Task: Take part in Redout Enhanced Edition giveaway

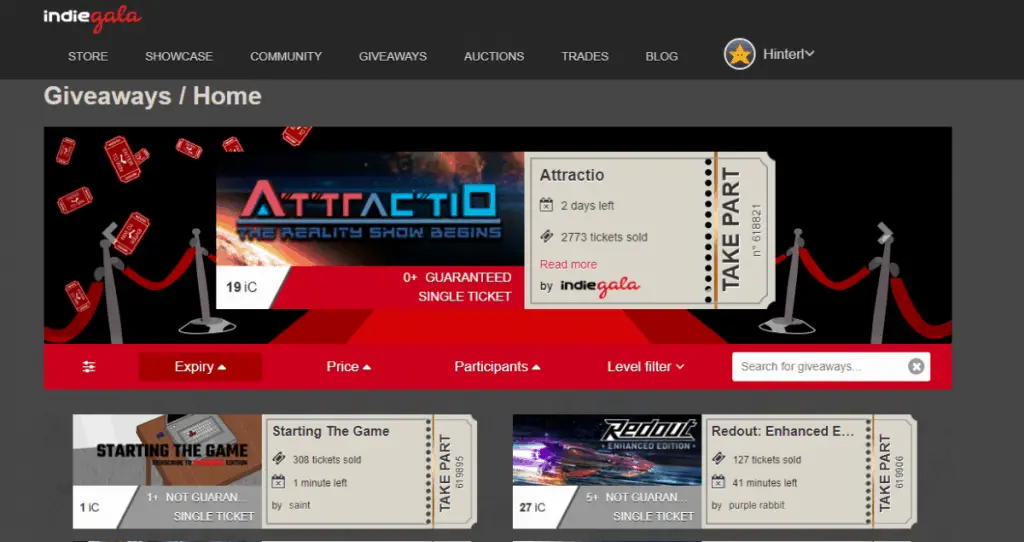Action: pyautogui.click(x=885, y=473)
